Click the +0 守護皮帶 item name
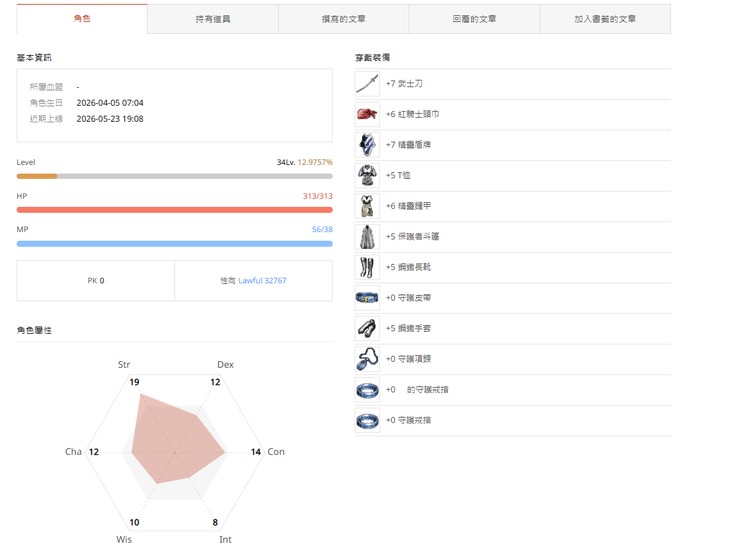This screenshot has width=750, height=546. click(408, 298)
